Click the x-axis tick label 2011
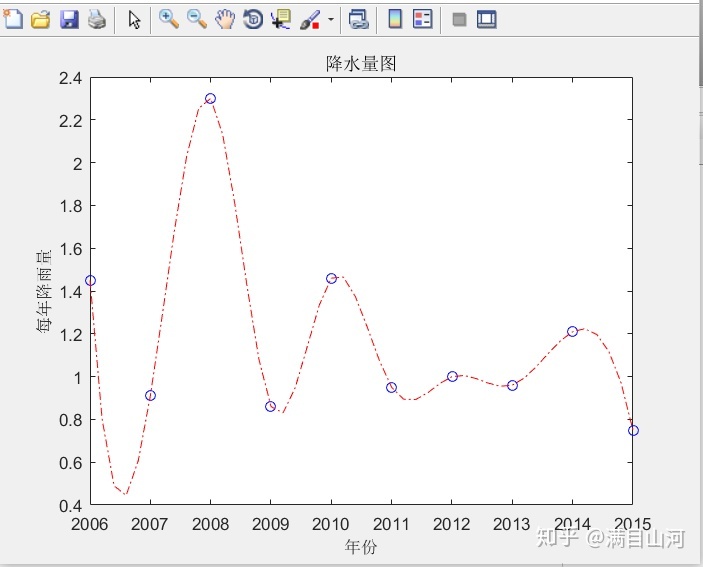This screenshot has height=567, width=703. (391, 524)
